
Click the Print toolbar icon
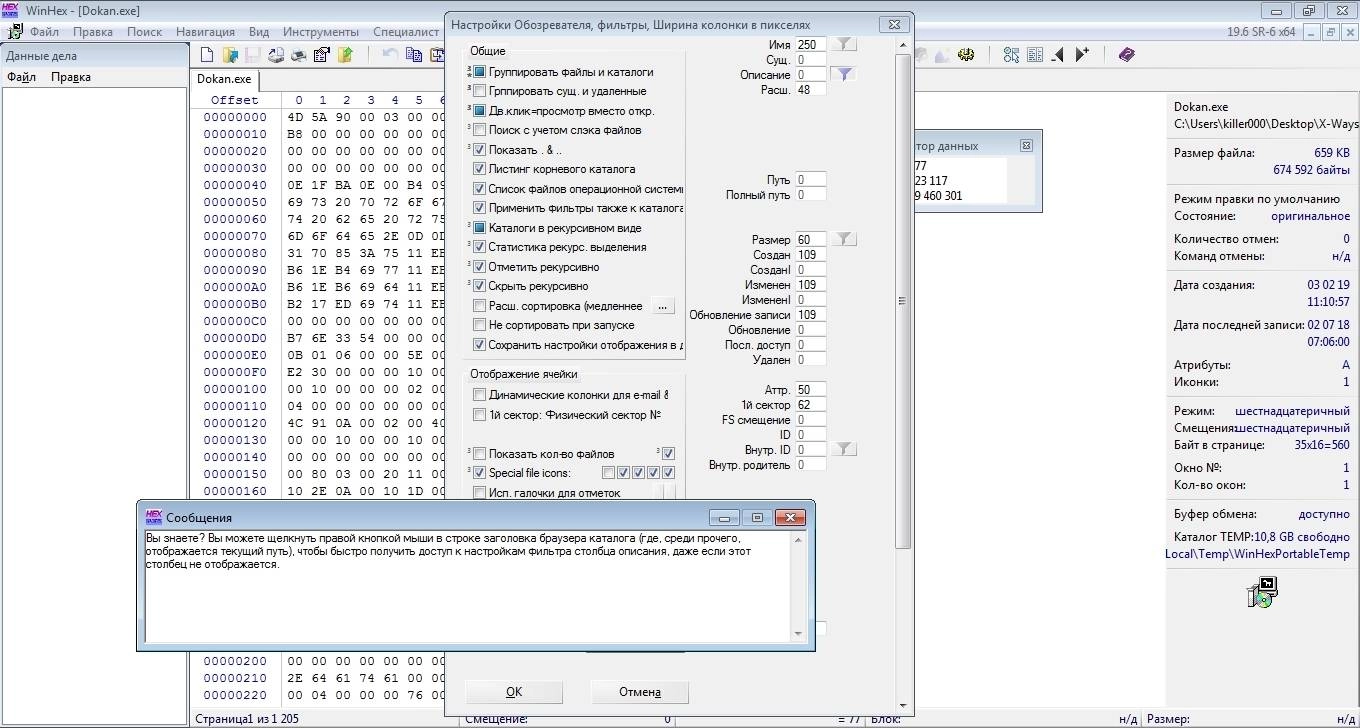(x=298, y=55)
